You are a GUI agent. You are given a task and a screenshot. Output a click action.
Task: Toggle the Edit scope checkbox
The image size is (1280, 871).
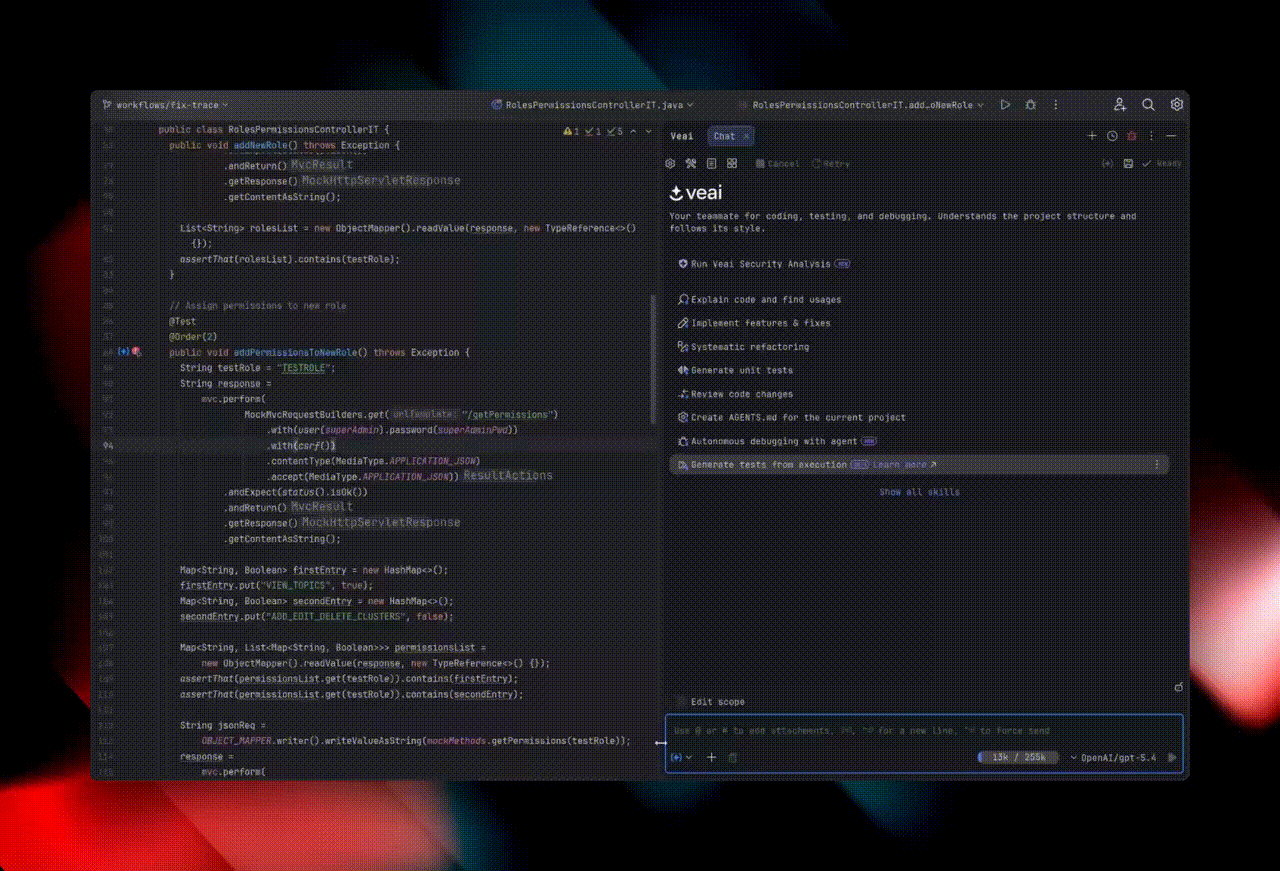pos(680,702)
